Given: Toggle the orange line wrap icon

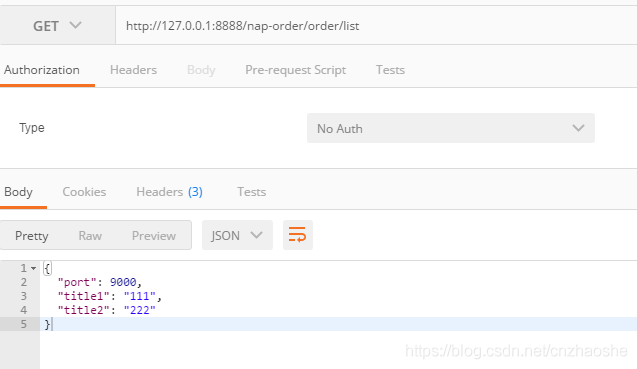Looking at the screenshot, I should point(297,235).
